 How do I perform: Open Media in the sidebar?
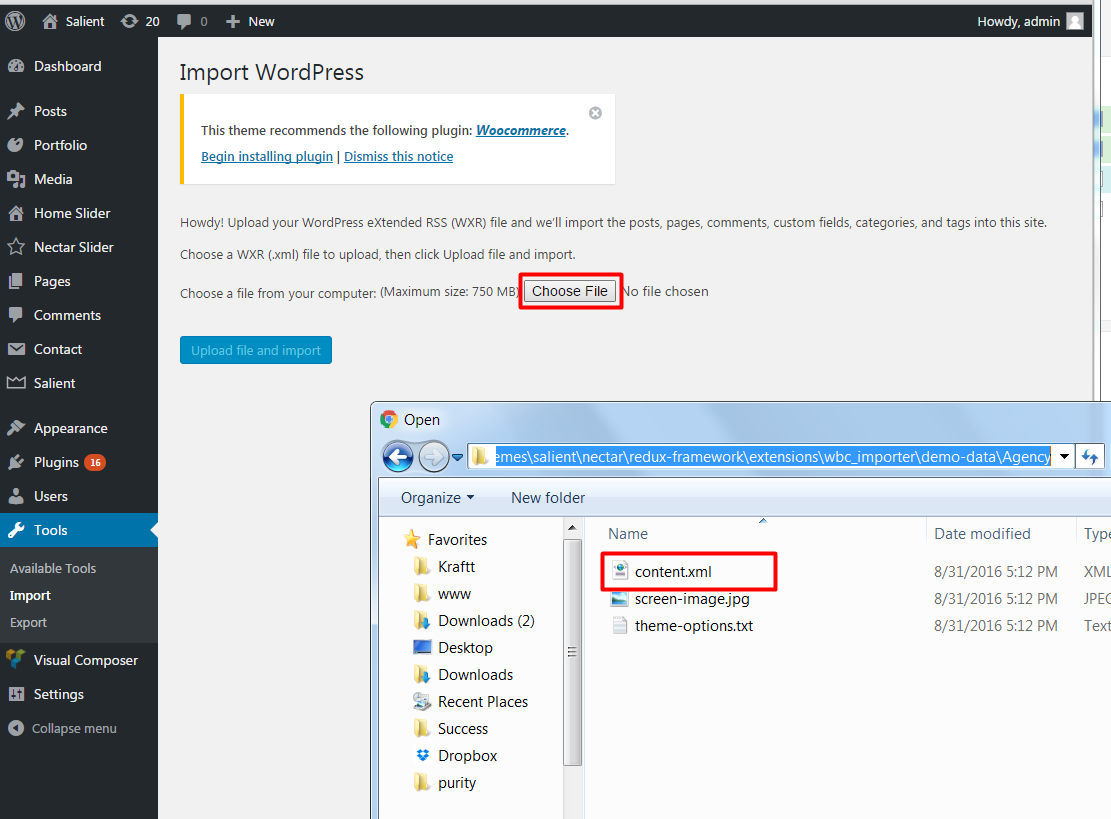click(53, 179)
